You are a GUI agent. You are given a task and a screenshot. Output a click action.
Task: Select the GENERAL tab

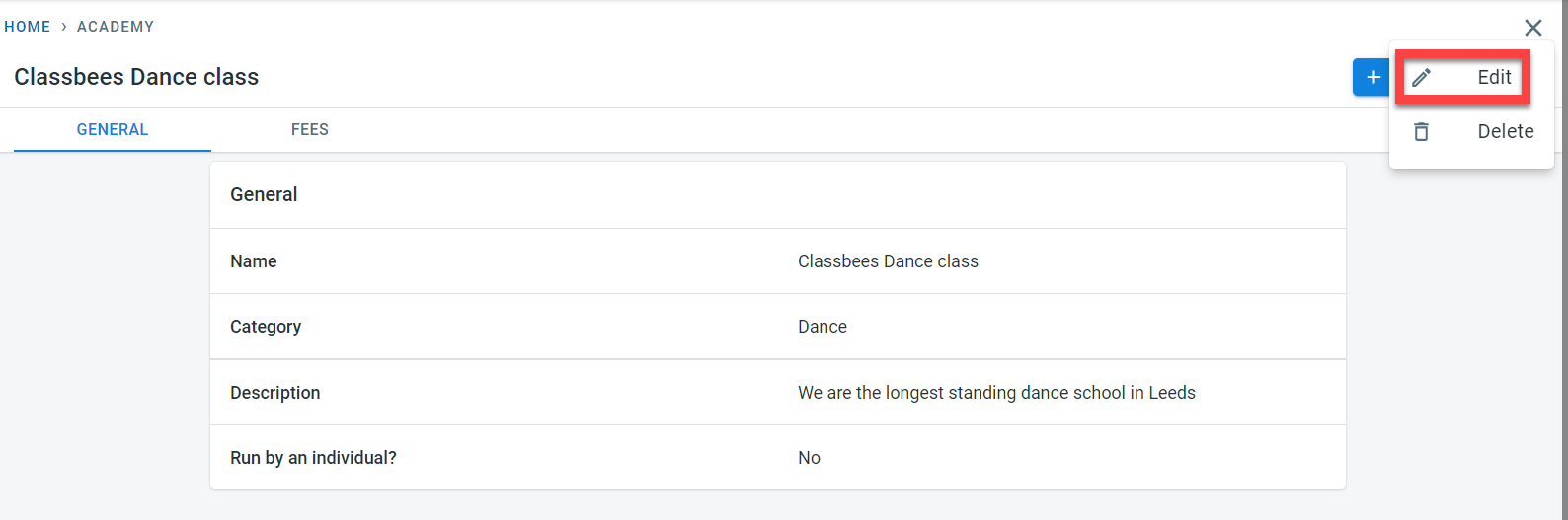point(113,129)
